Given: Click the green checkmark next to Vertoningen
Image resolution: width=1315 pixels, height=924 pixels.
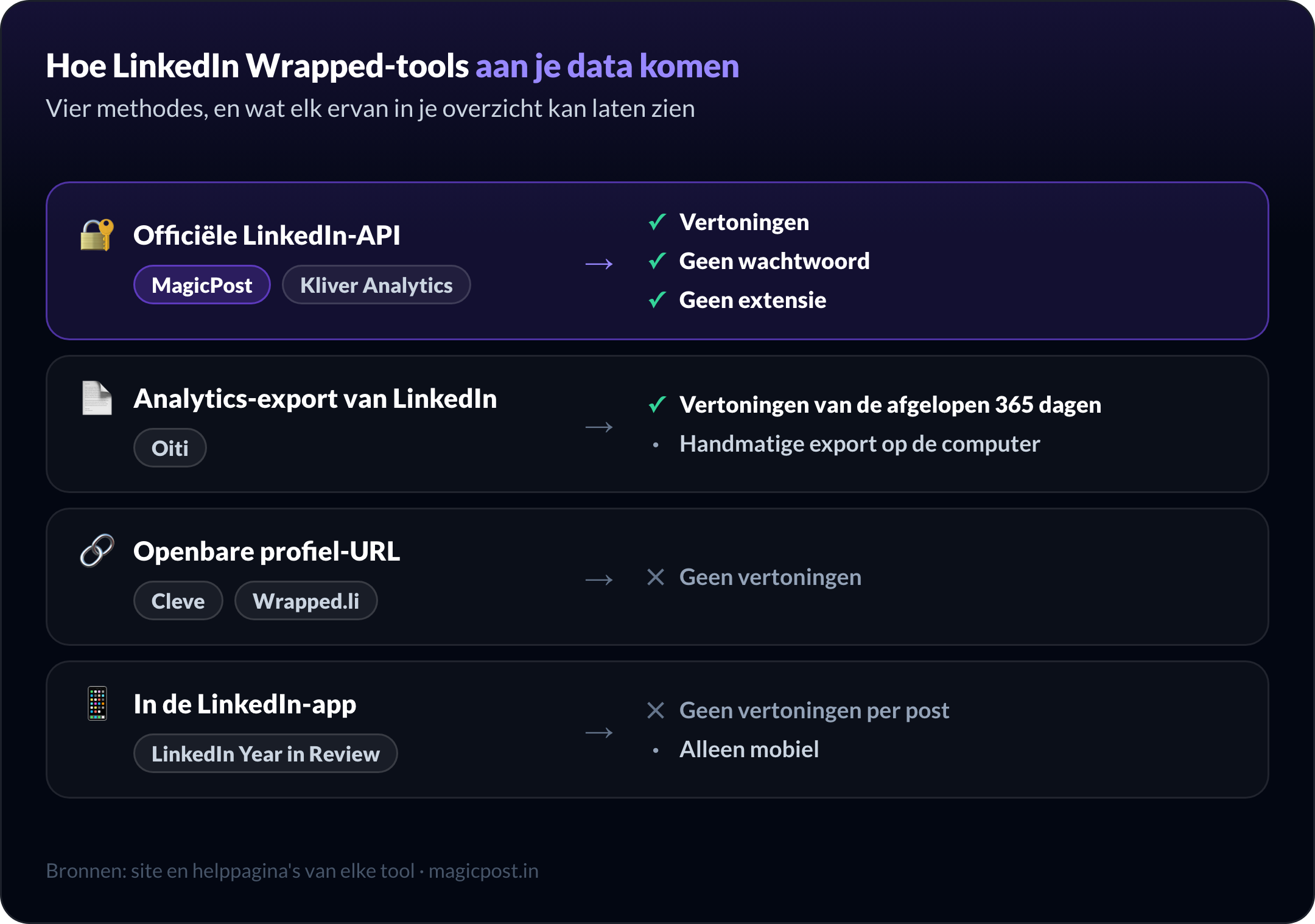Looking at the screenshot, I should [657, 222].
